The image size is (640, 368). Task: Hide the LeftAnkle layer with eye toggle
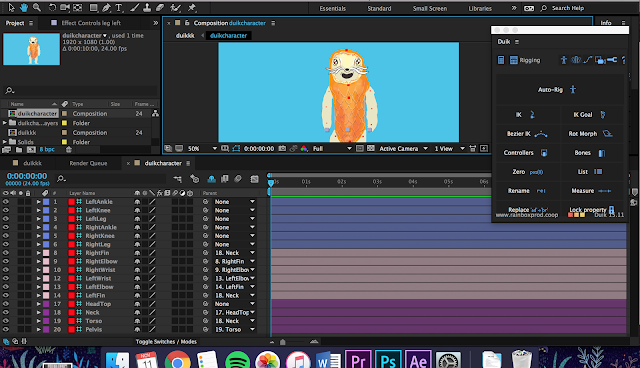(6, 202)
